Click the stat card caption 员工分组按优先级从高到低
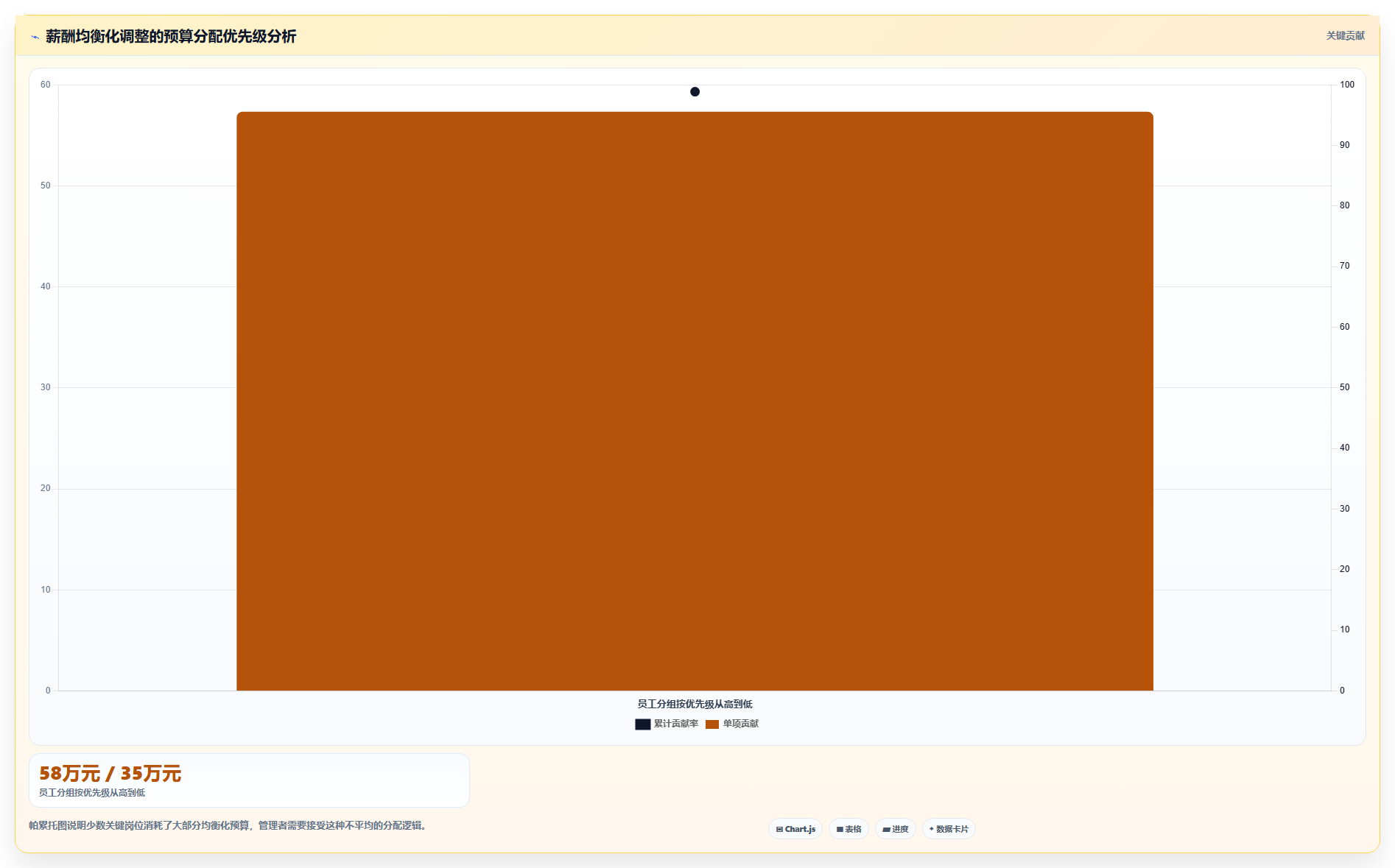 [x=92, y=793]
